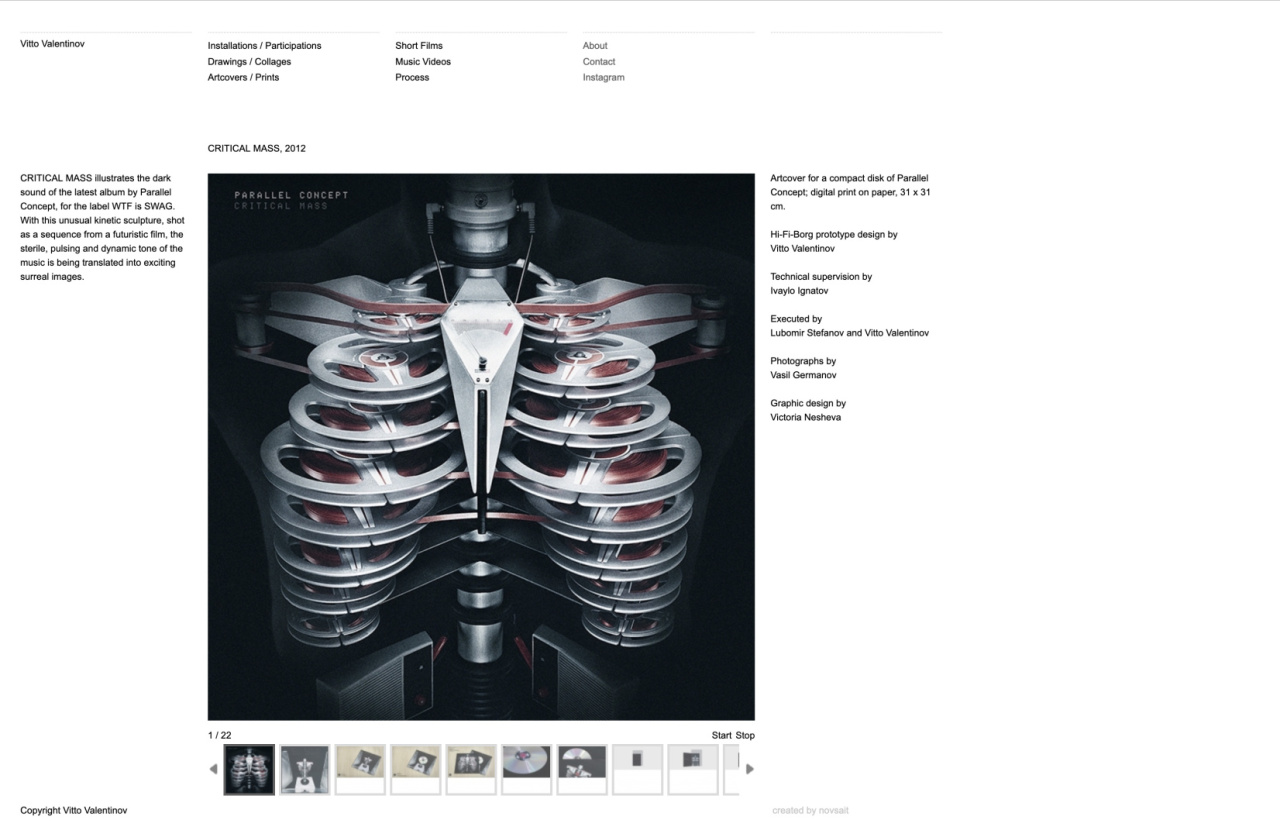This screenshot has width=1280, height=837.
Task: Select the seventh thumbnail, disc on dark background
Action: pos(582,769)
